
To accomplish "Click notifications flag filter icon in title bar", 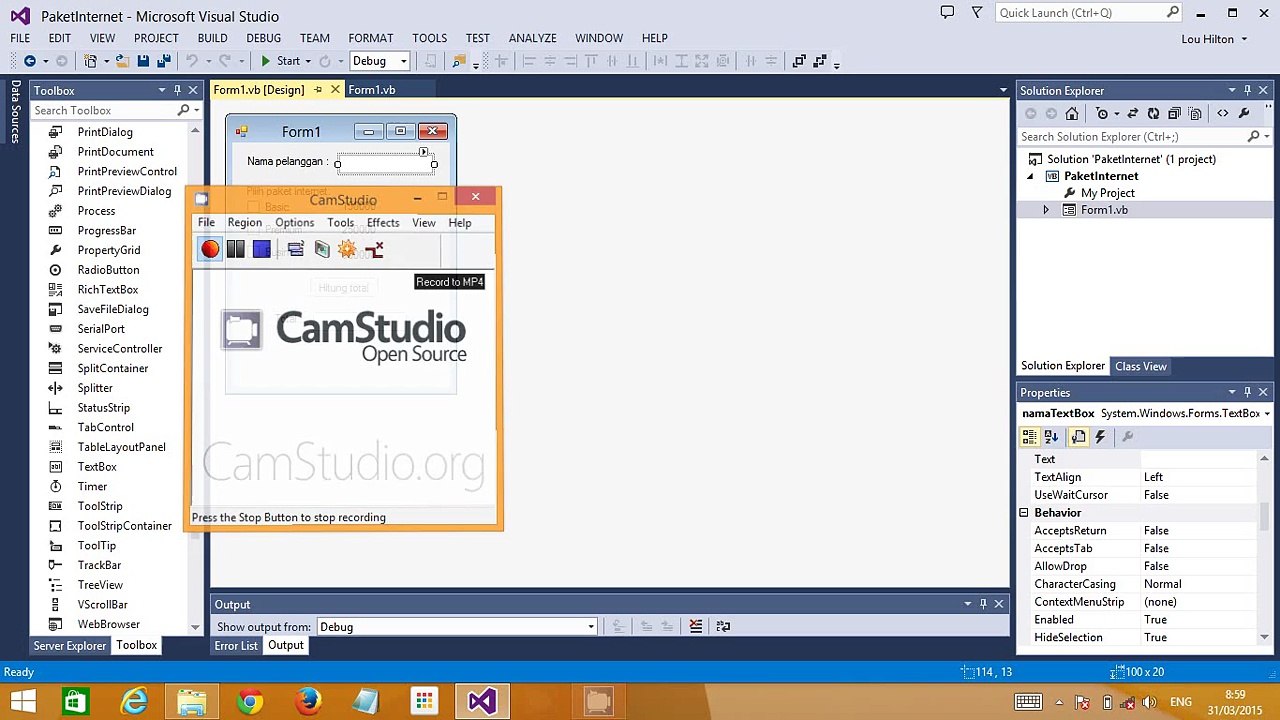I will tap(977, 13).
